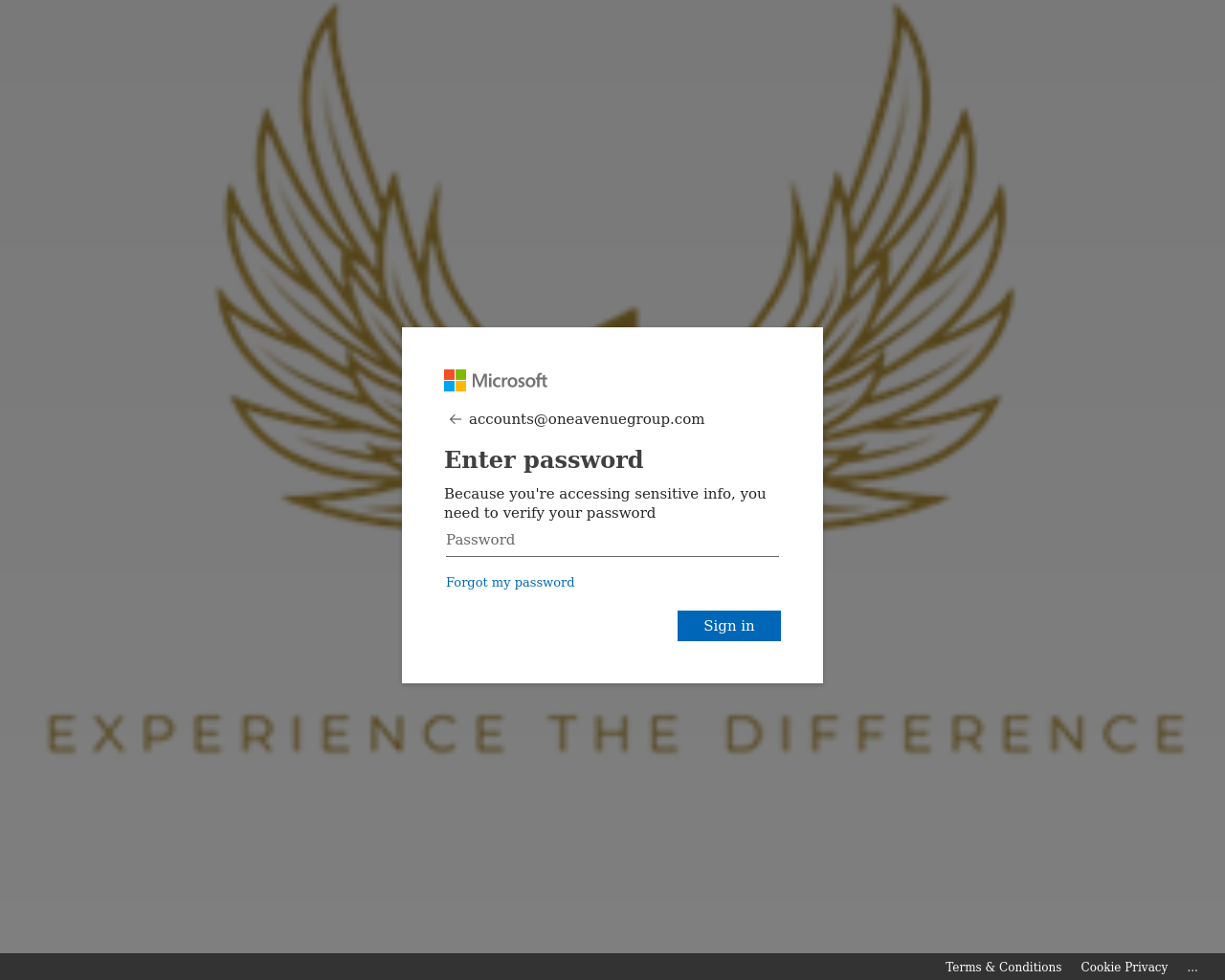Click the red square in Microsoft logo

449,374
